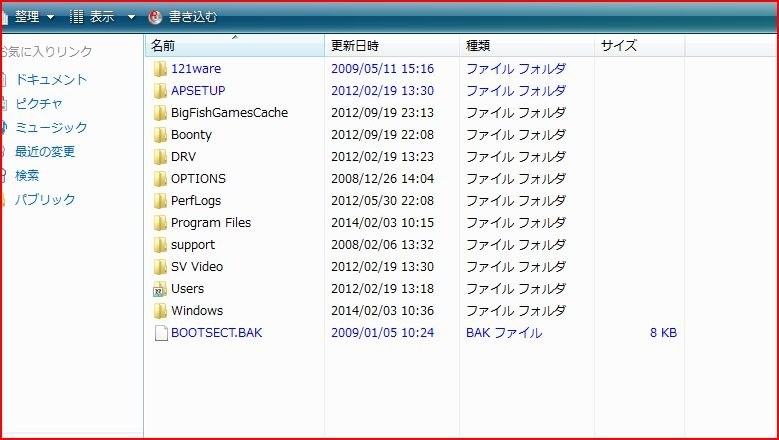Image resolution: width=779 pixels, height=440 pixels.
Task: Click the 書き込む (Burn) toolbar button
Action: [x=183, y=17]
